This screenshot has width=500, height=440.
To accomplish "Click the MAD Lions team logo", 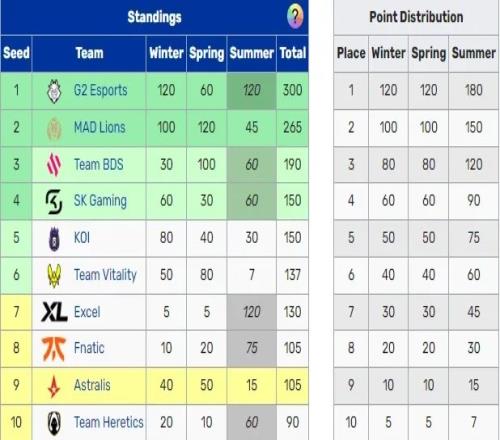I will click(54, 128).
